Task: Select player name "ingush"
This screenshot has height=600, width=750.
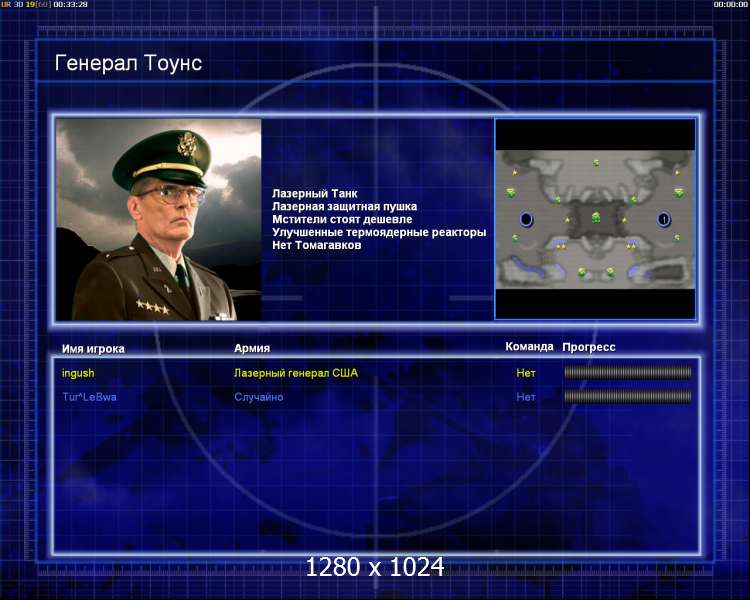Action: [x=78, y=373]
